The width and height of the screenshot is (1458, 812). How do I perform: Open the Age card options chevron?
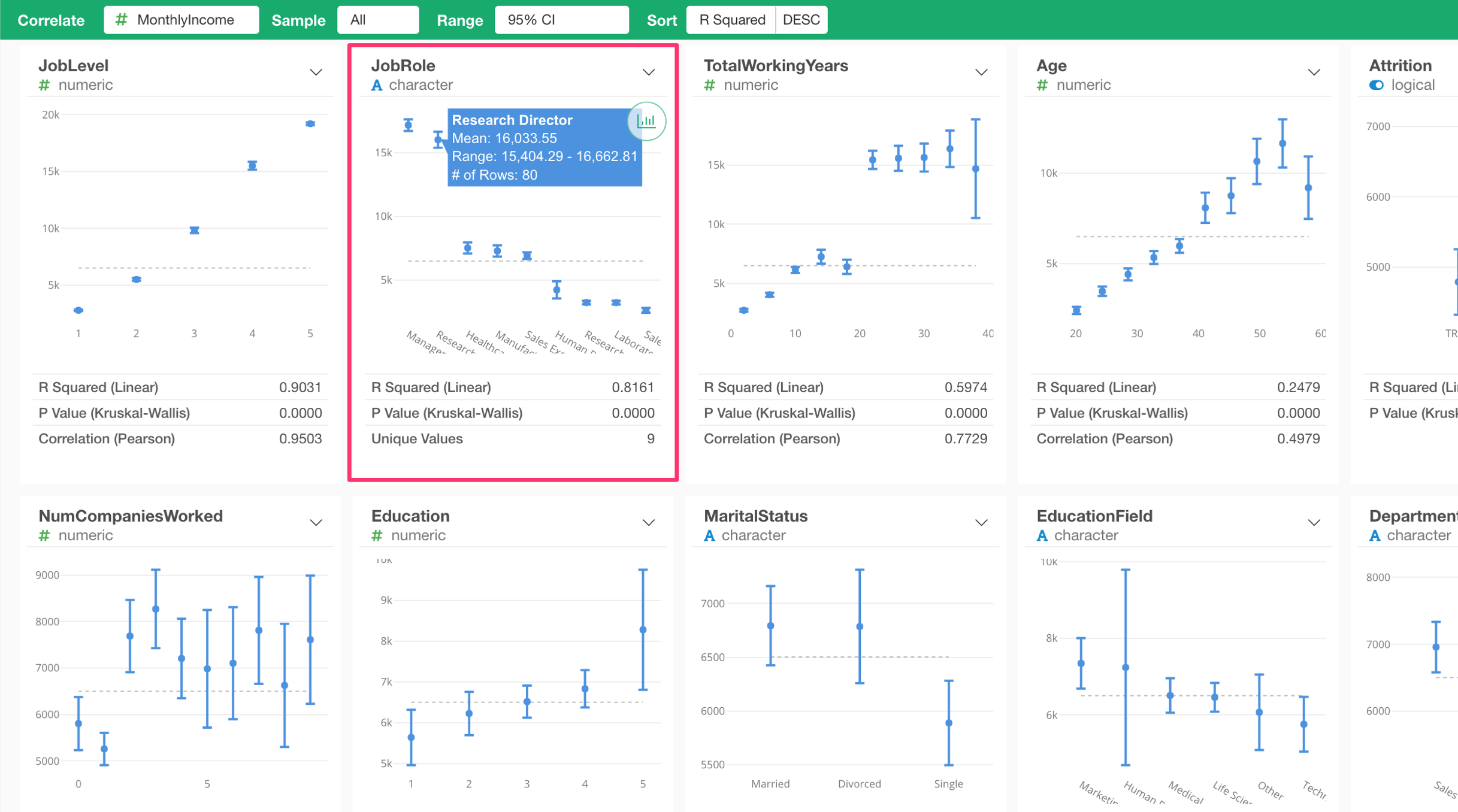[x=1313, y=72]
